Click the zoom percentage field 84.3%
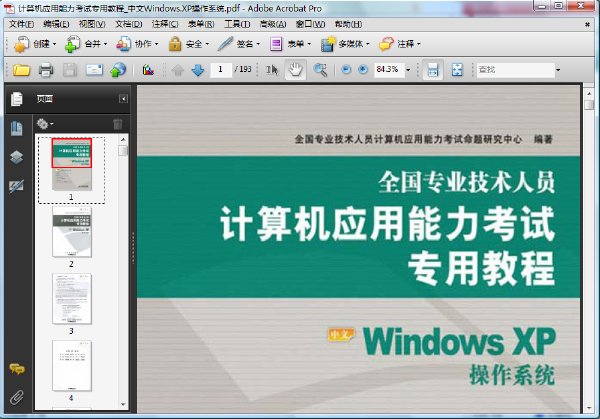 tap(388, 69)
